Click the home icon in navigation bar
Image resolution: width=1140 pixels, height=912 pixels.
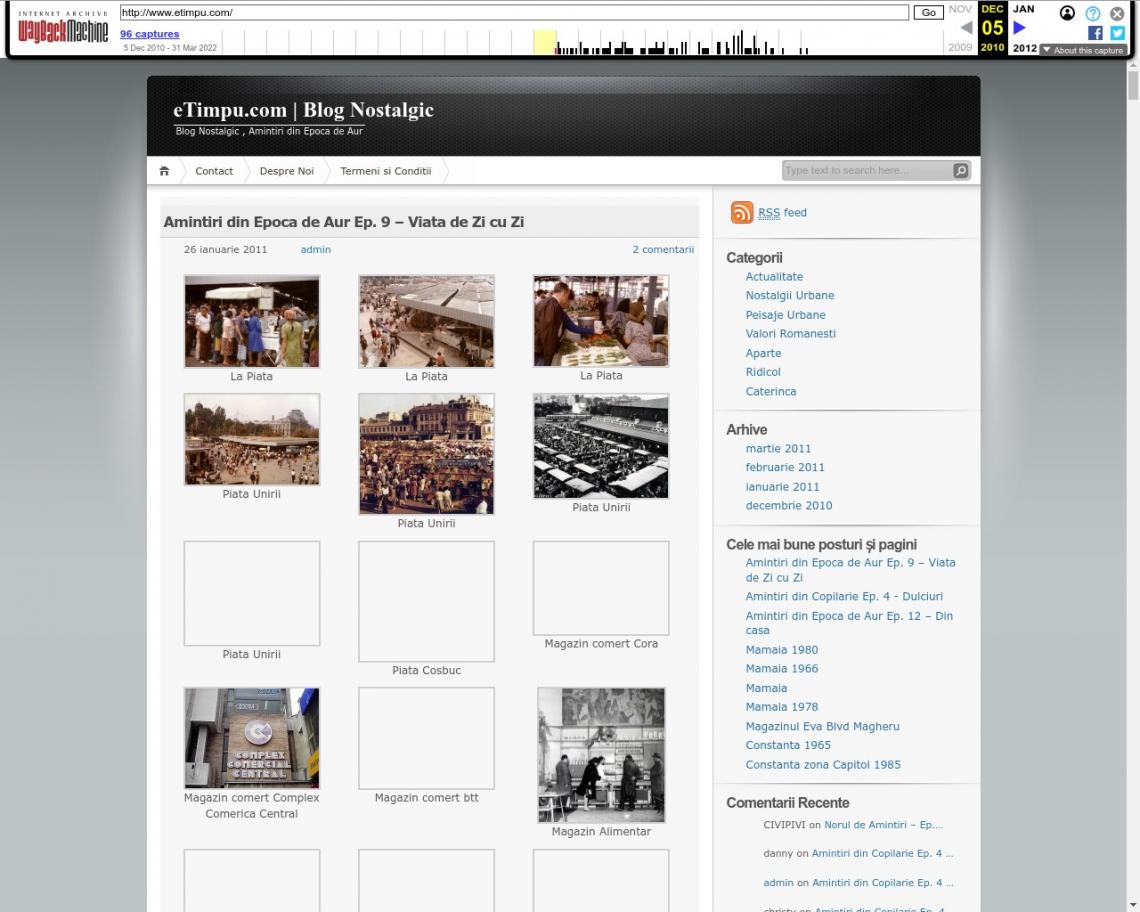pos(164,171)
